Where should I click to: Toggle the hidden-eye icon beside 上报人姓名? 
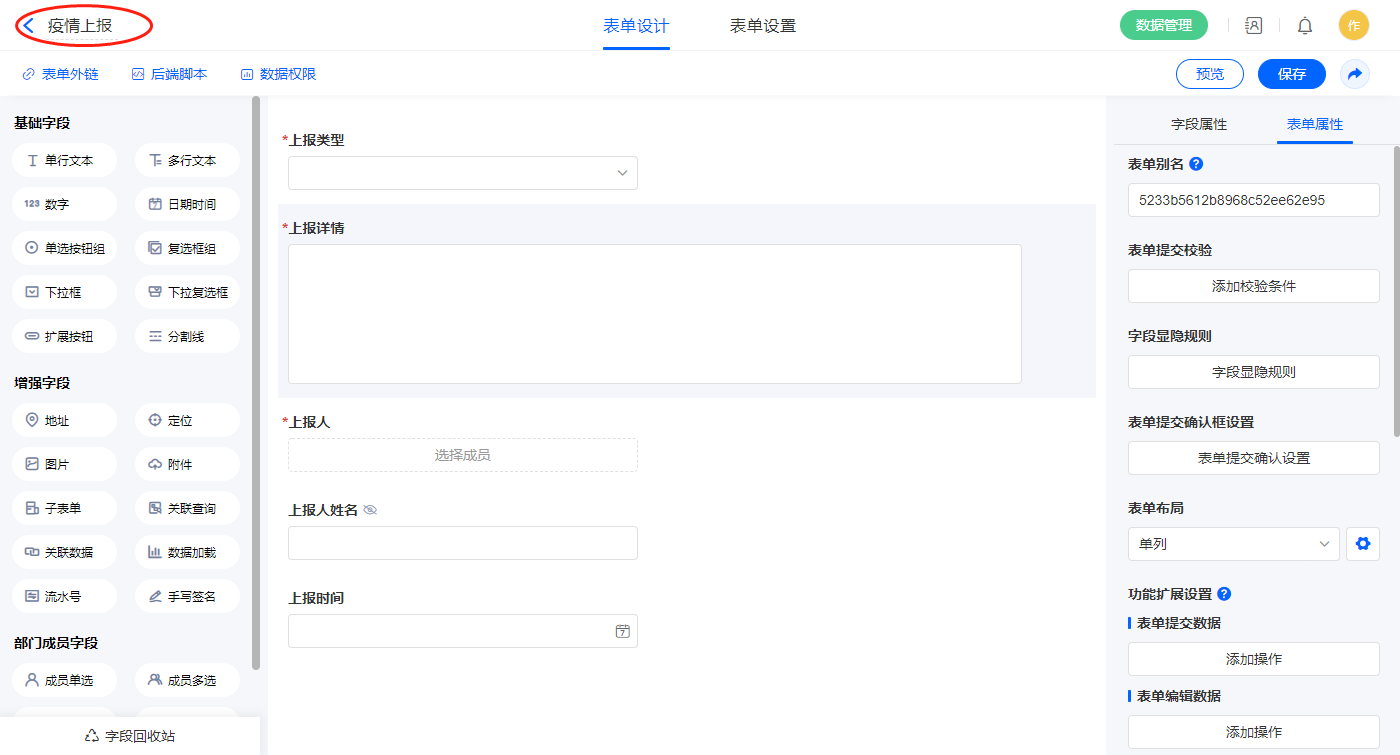(x=370, y=510)
